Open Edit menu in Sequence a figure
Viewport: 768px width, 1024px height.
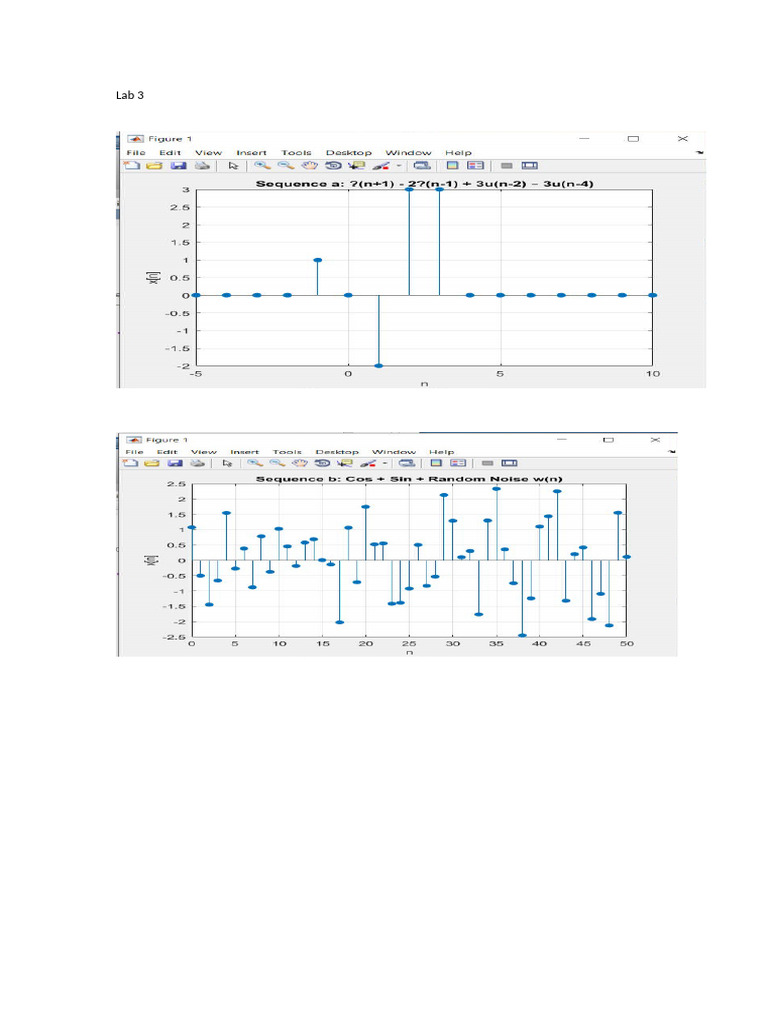170,153
